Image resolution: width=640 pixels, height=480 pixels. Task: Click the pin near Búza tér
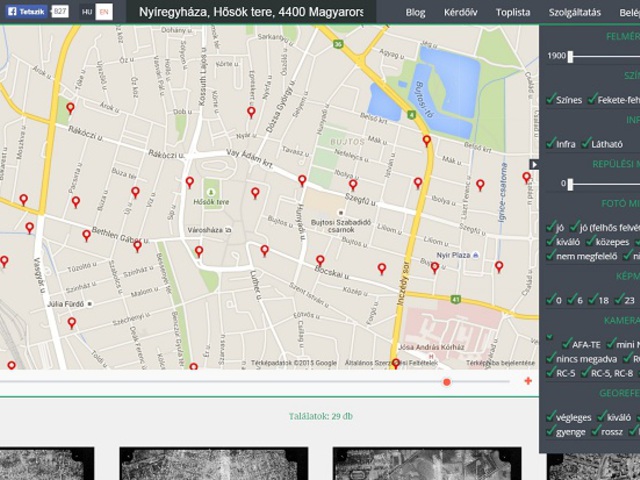136,192
